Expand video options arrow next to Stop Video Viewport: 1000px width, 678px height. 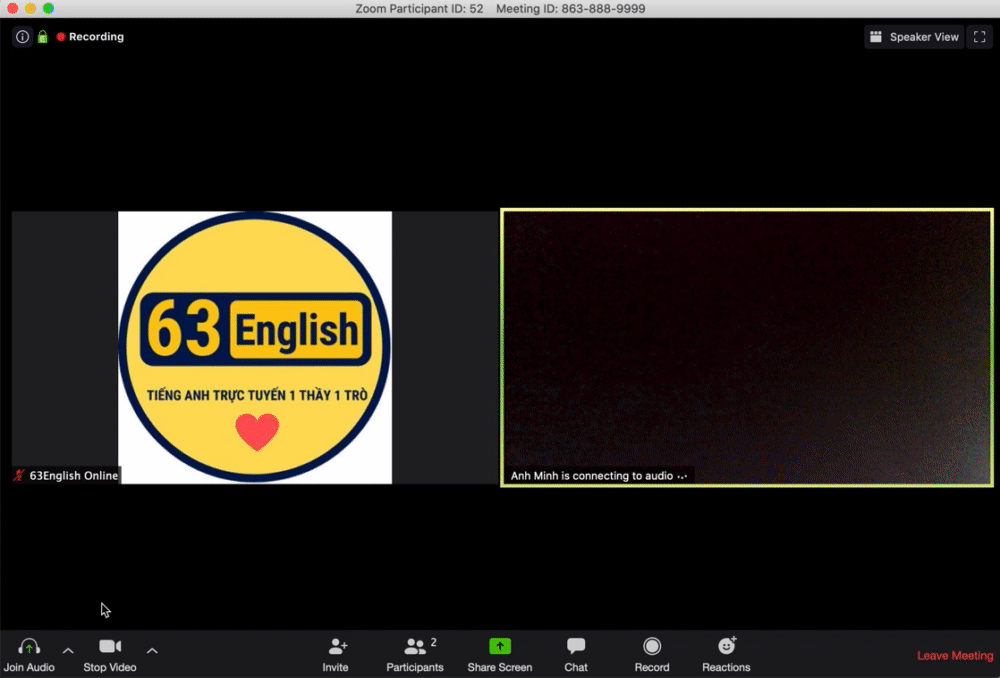pos(152,651)
